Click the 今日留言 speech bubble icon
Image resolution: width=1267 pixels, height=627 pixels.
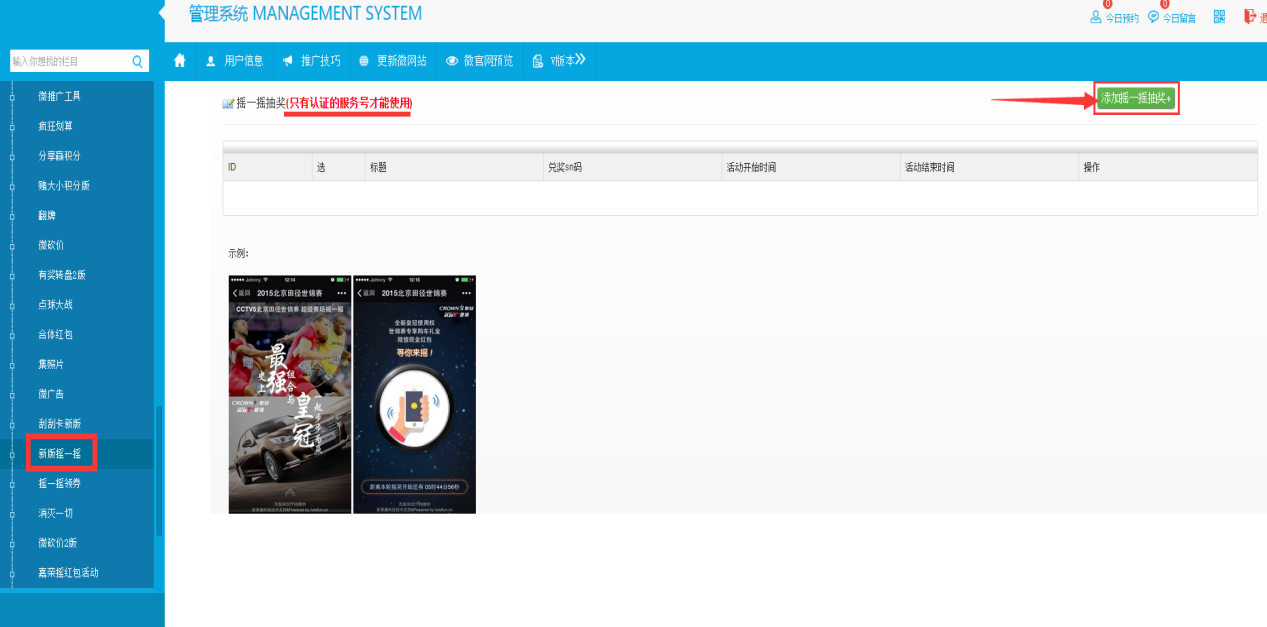point(1153,17)
